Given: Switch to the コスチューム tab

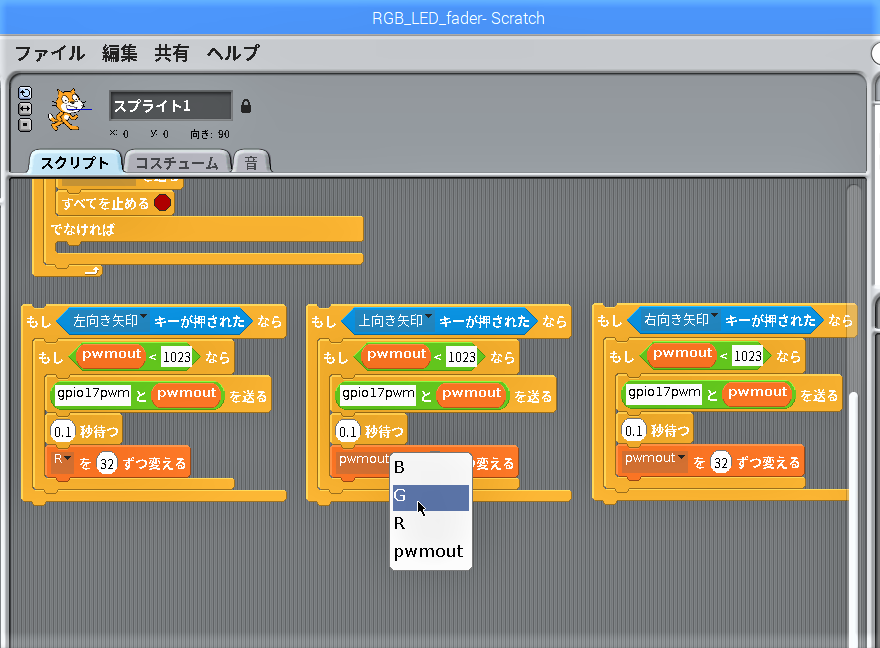Looking at the screenshot, I should (x=177, y=162).
